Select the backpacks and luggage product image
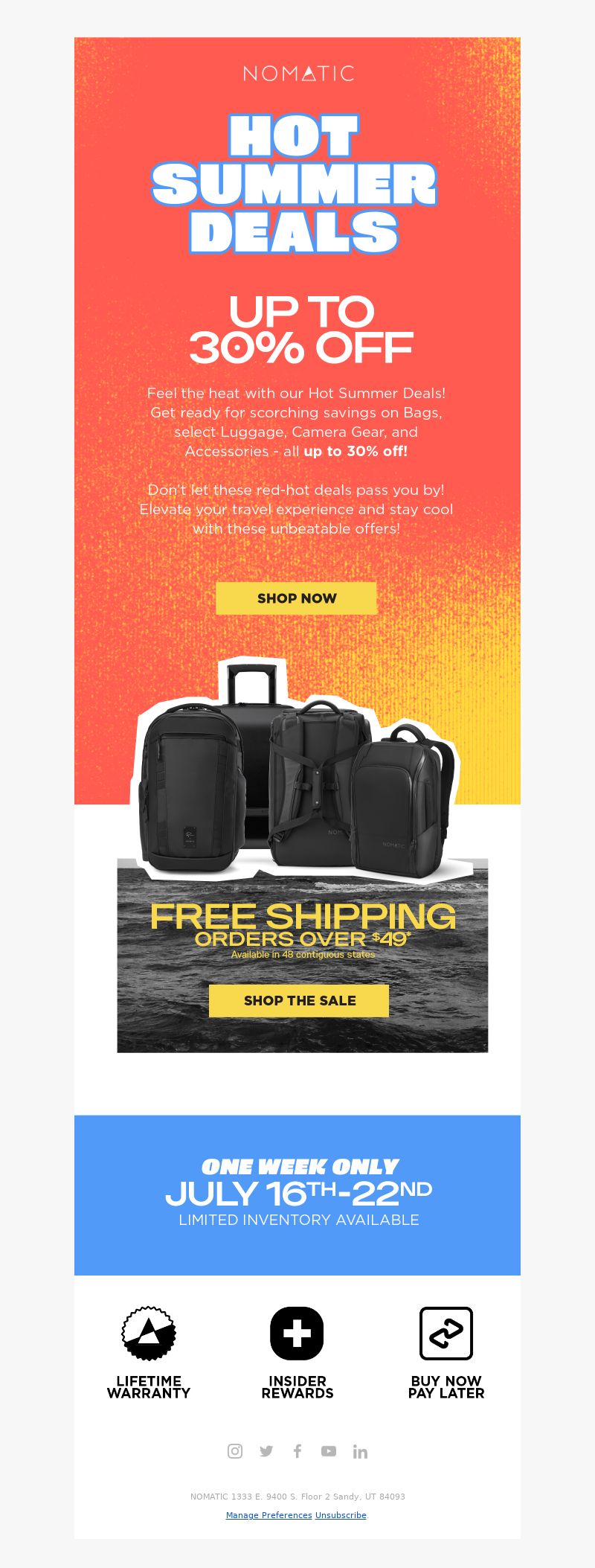Screen dimensions: 595x1568 (297, 770)
